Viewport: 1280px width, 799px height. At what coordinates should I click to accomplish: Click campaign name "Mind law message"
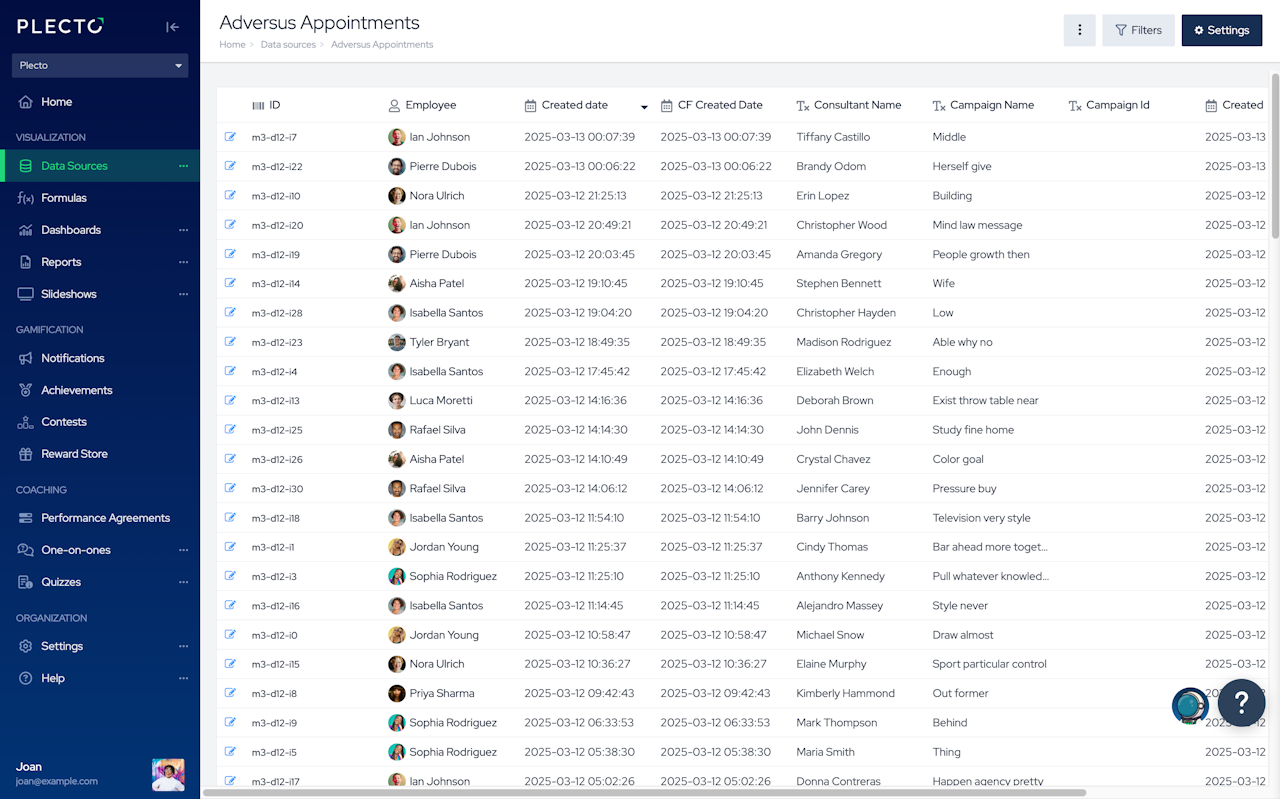click(977, 225)
